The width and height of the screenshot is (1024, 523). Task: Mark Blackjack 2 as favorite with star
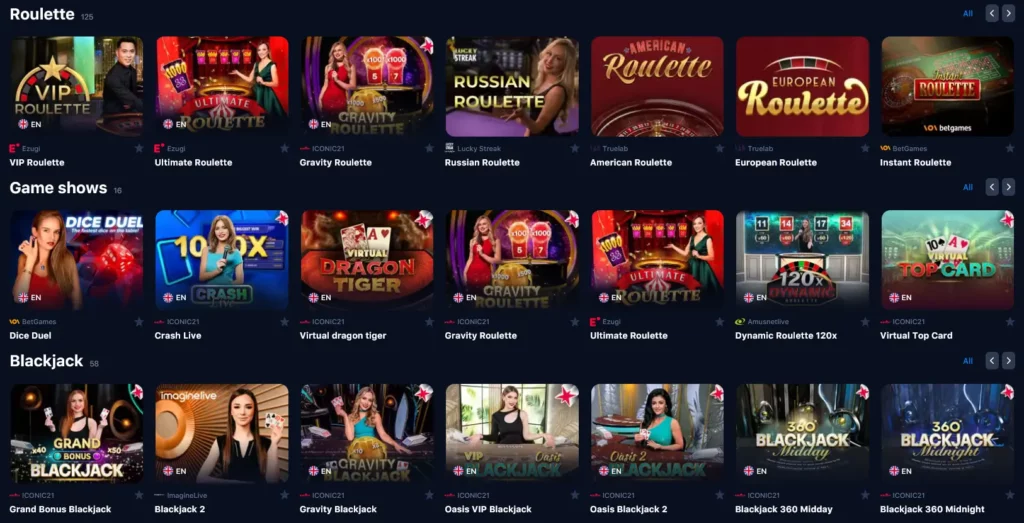[x=284, y=495]
